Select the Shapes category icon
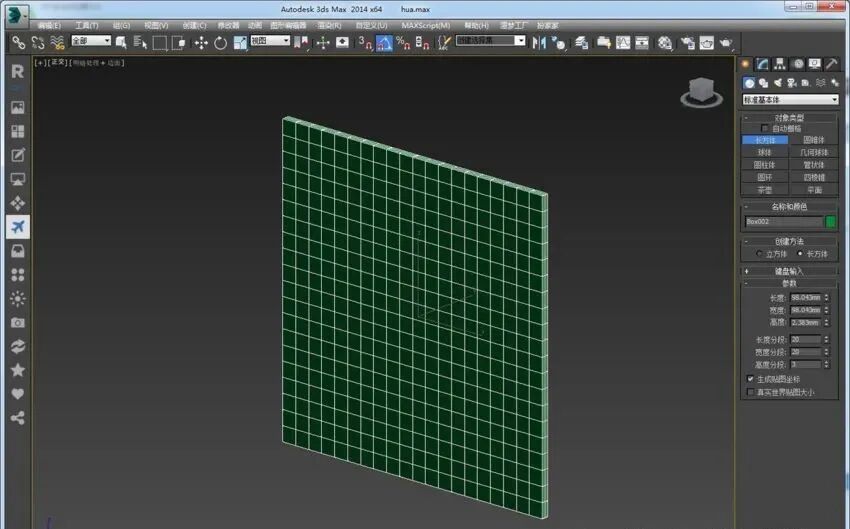 tap(763, 83)
